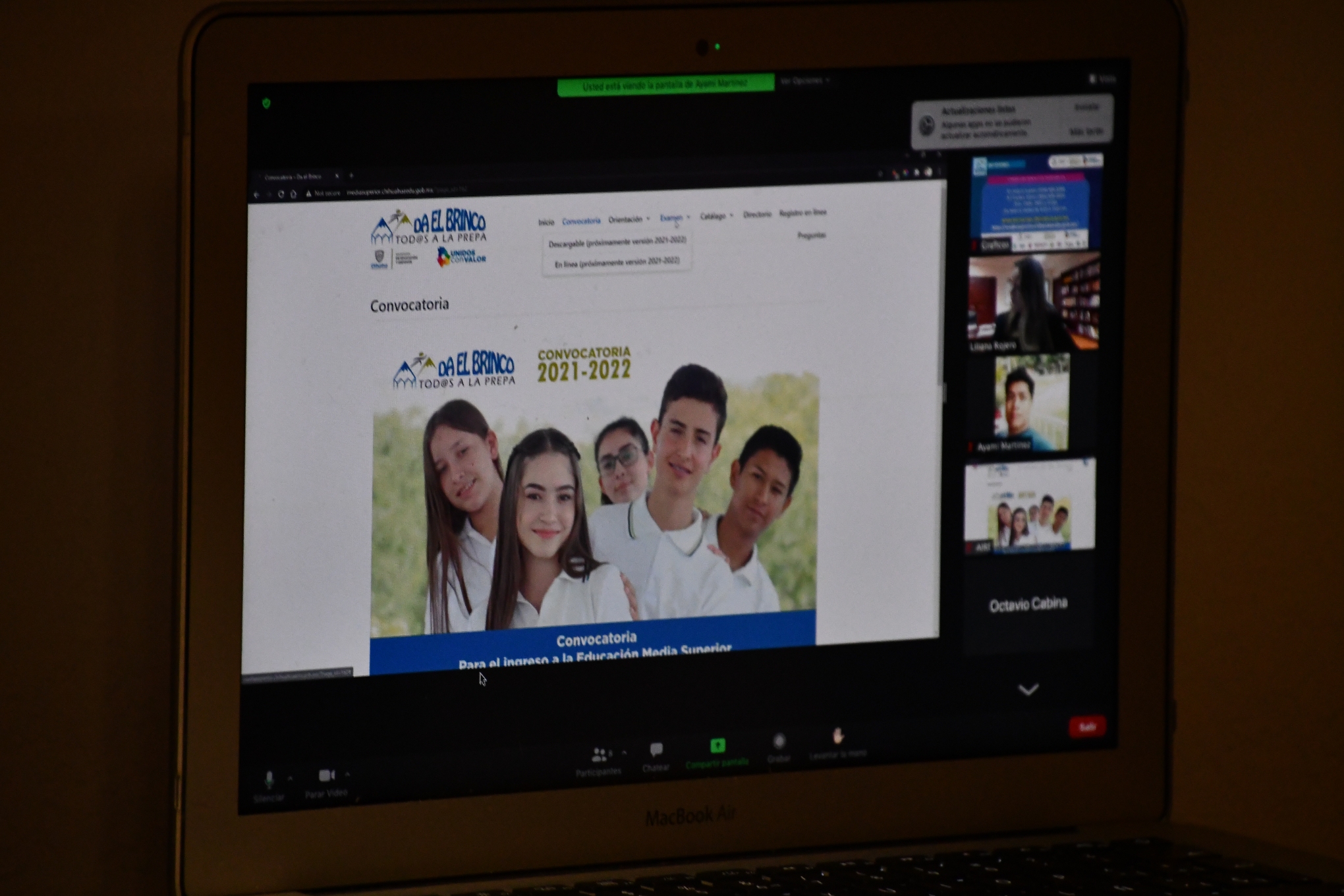Screen dimensions: 1344x896
Task: Click the browser page reload icon
Action: [x=282, y=193]
